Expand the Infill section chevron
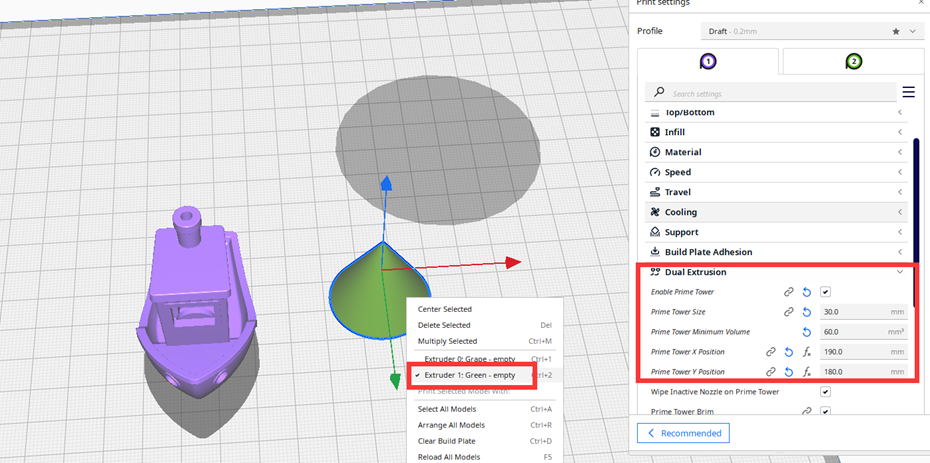The image size is (930, 463). pyautogui.click(x=900, y=132)
